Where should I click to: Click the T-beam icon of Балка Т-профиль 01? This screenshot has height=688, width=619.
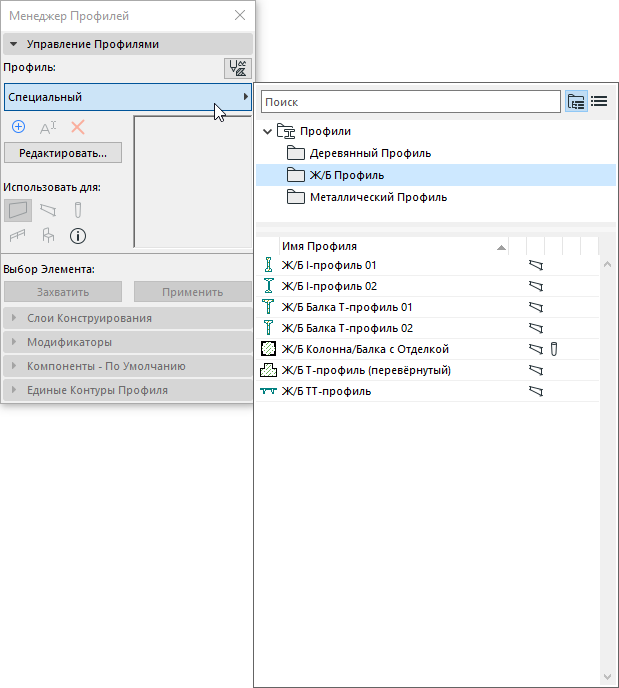(x=268, y=307)
